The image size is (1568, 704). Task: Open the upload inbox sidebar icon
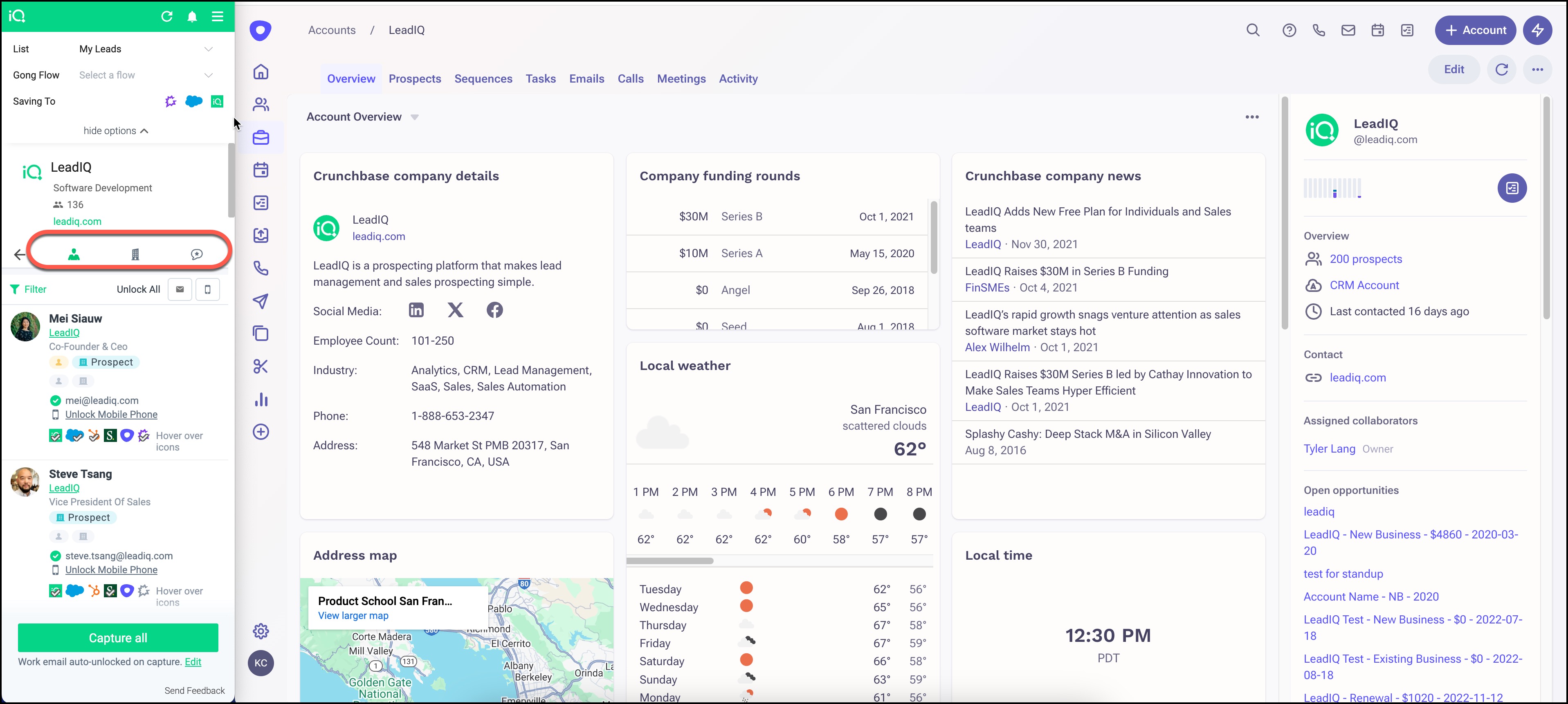tap(261, 235)
